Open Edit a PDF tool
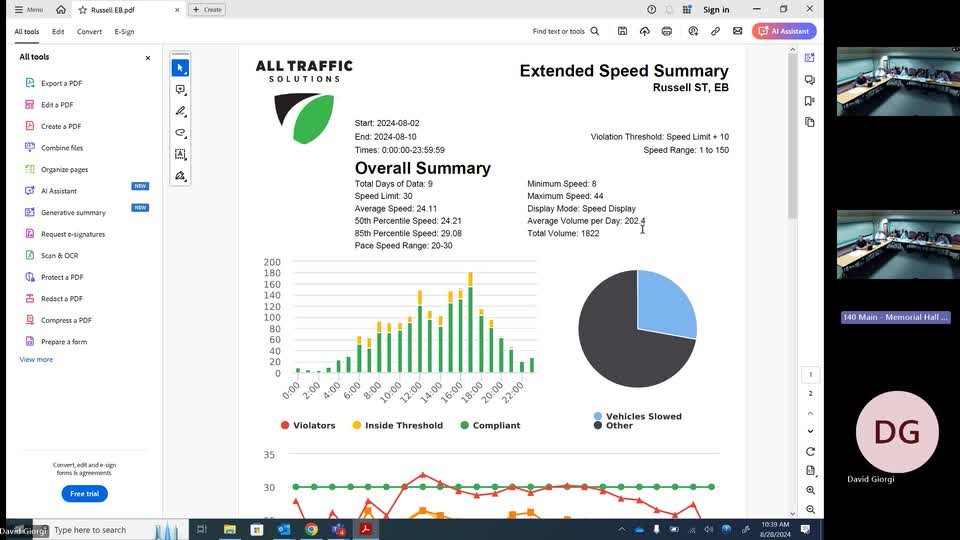Image resolution: width=960 pixels, height=540 pixels. 57,105
